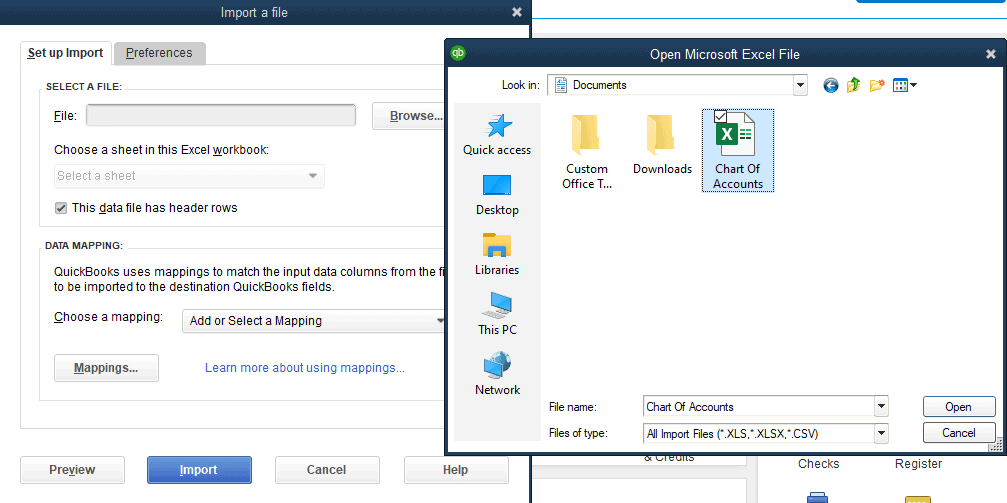Click the Mappings button
1007x503 pixels.
106,368
